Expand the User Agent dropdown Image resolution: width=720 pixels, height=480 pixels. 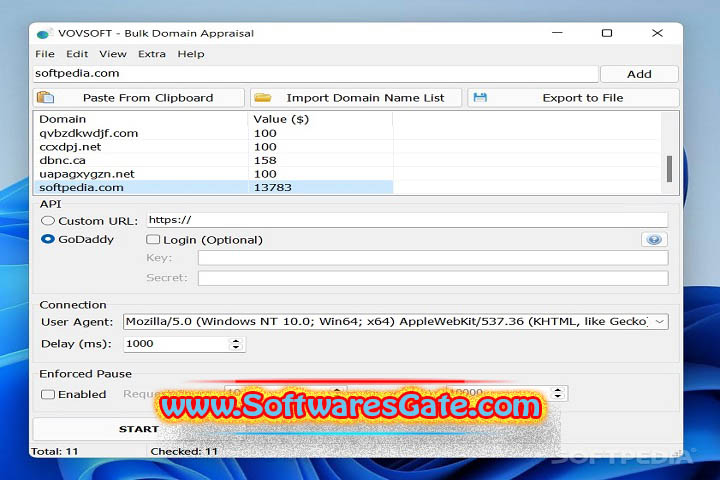coord(659,322)
